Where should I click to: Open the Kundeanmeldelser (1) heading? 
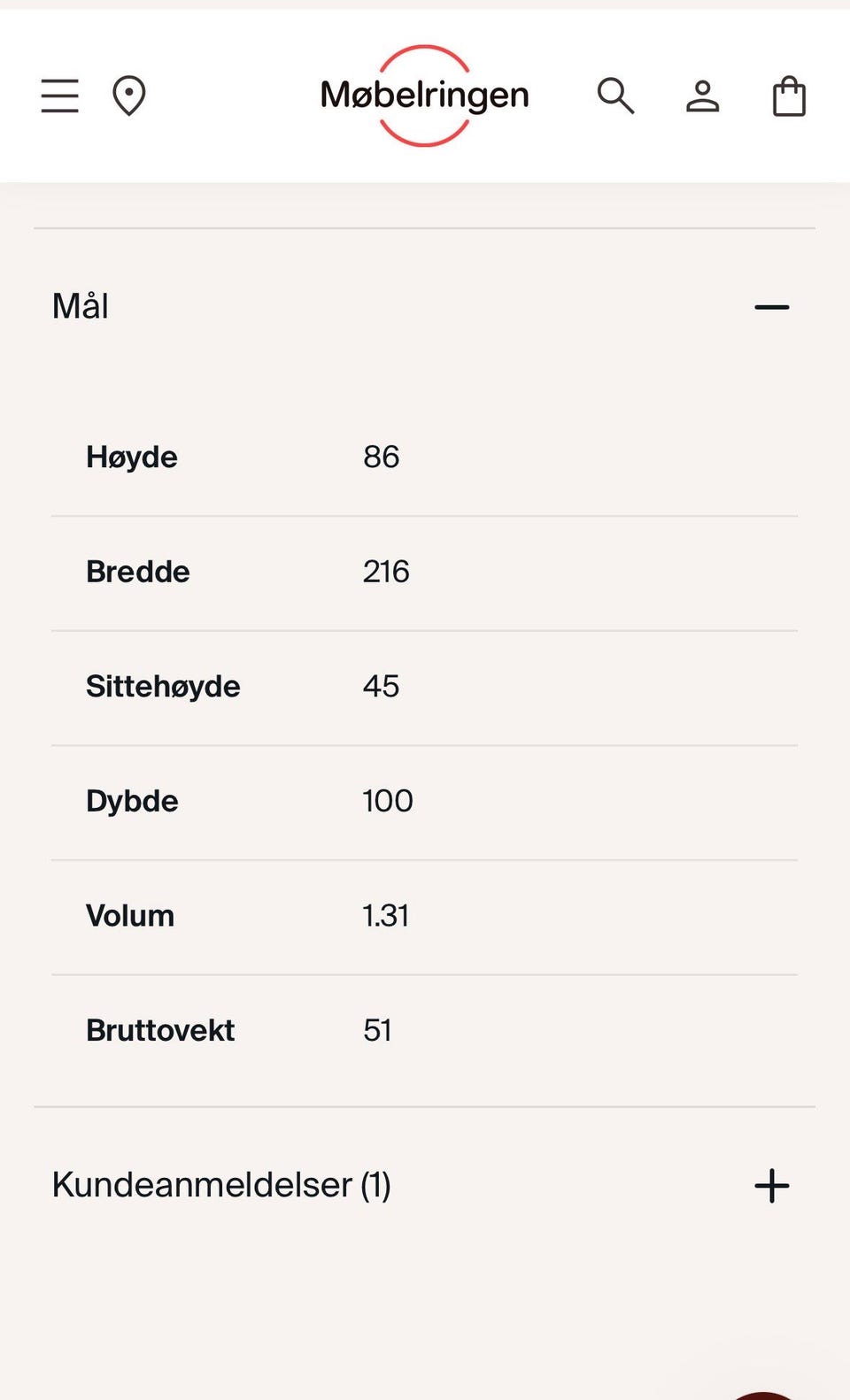click(x=221, y=1185)
